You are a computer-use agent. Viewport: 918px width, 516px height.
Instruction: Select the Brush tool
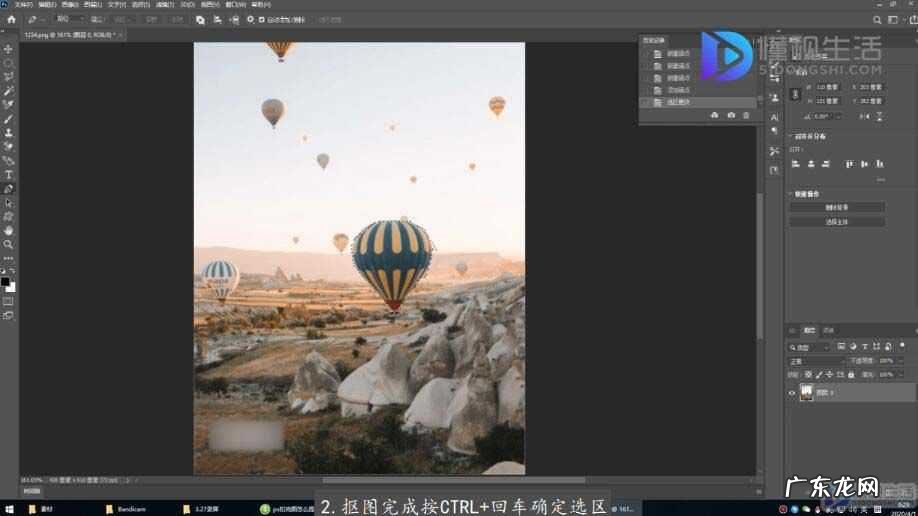pos(9,118)
